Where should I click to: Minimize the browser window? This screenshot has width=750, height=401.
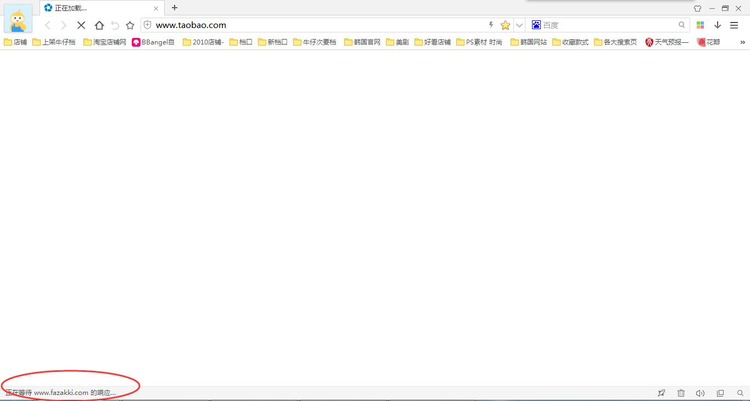click(712, 8)
